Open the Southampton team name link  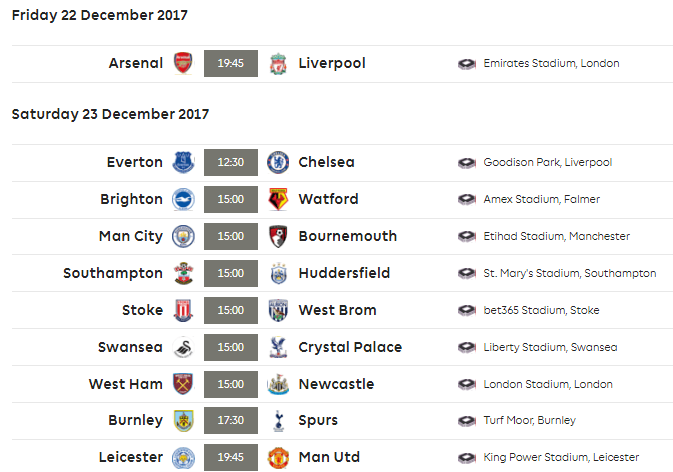113,273
